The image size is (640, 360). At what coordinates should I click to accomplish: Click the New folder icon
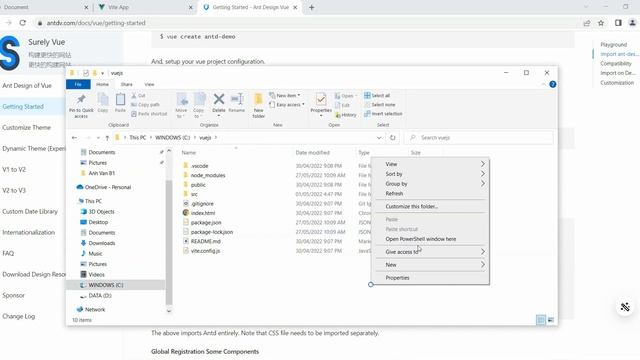point(258,99)
